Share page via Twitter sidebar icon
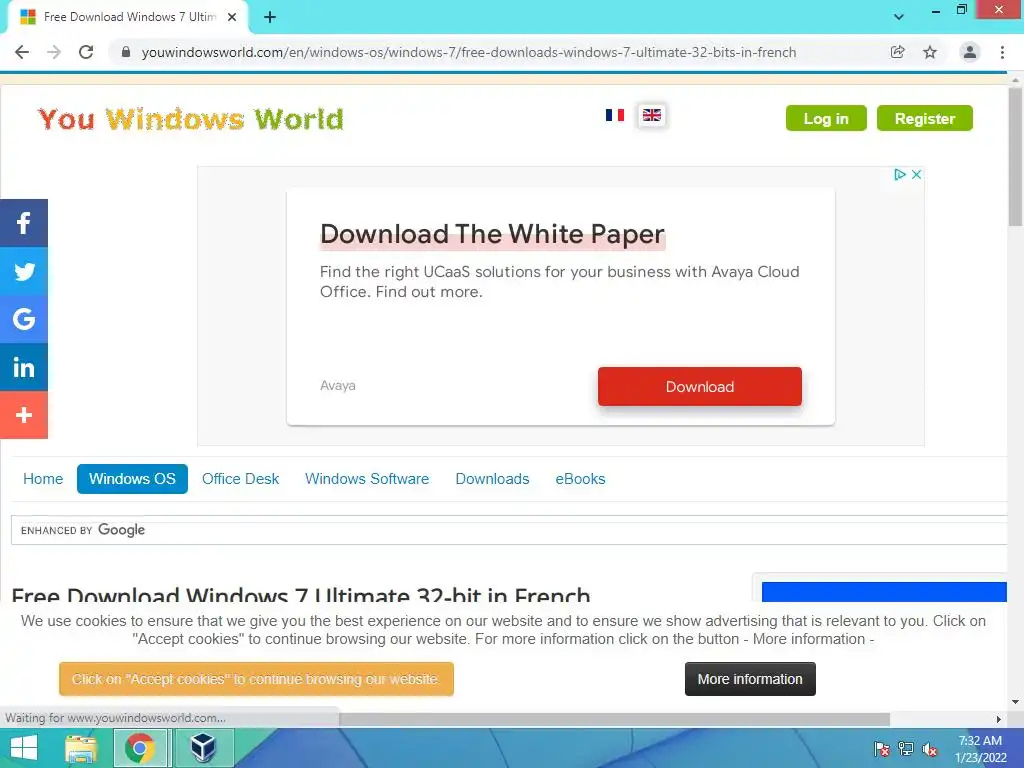The height and width of the screenshot is (768, 1024). point(24,271)
